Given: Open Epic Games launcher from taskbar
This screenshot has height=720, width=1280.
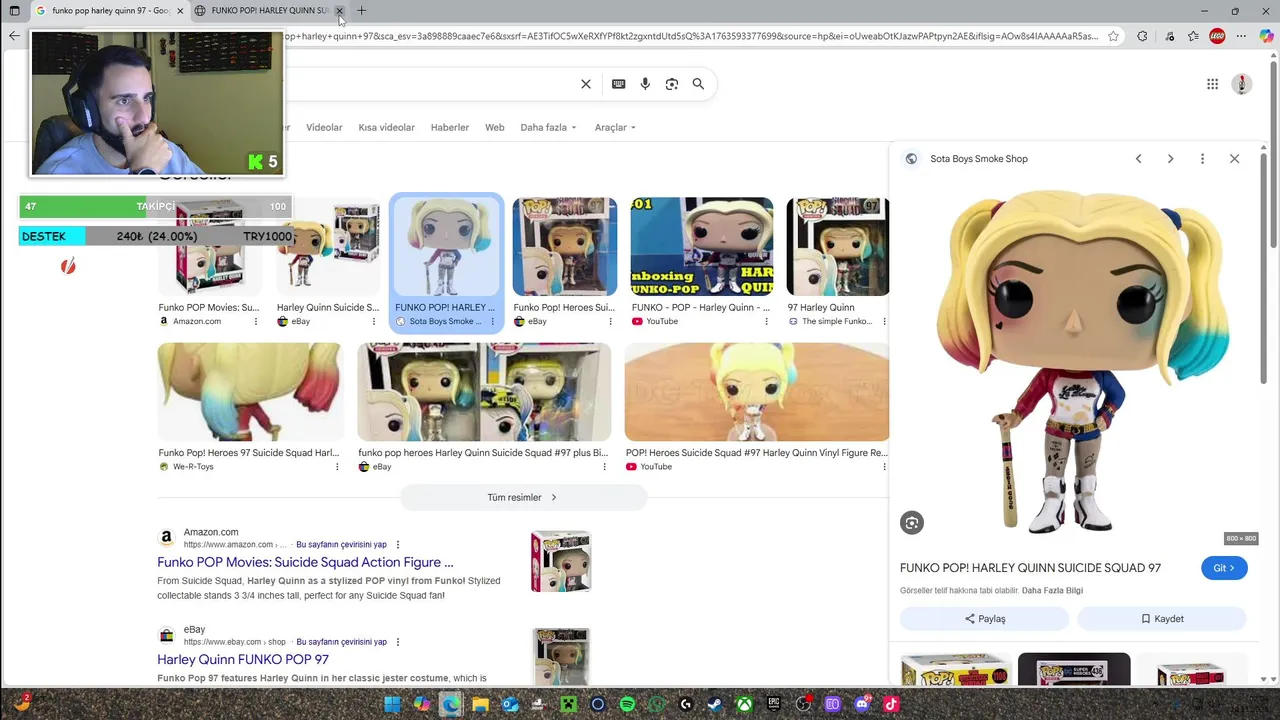Looking at the screenshot, I should coord(774,704).
